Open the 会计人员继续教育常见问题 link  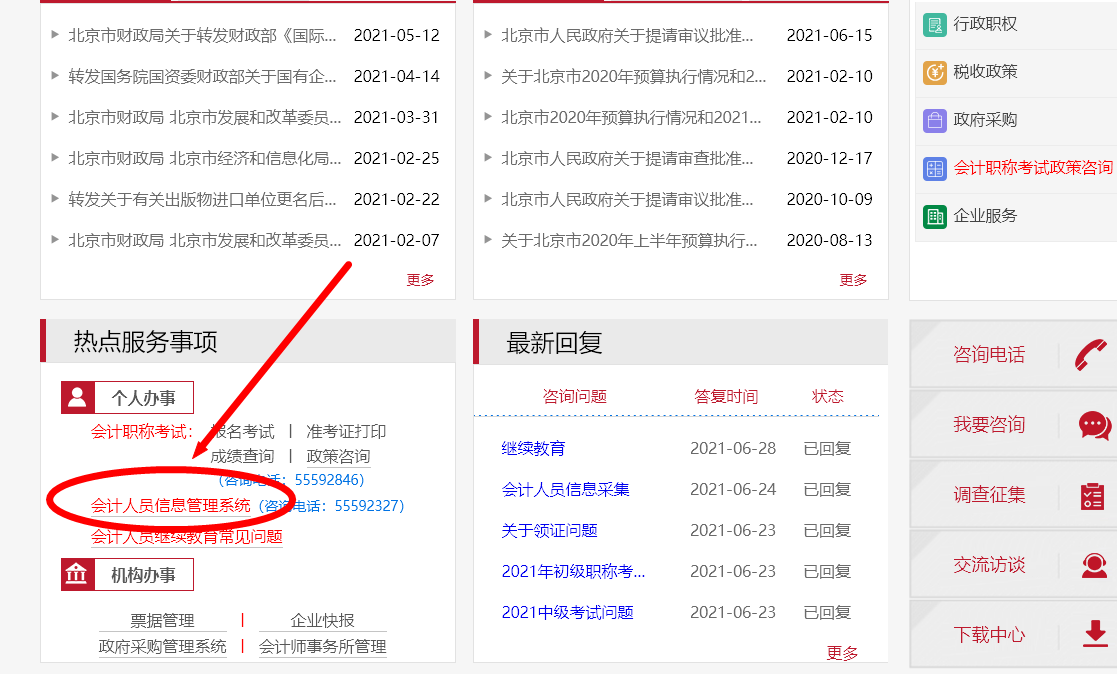(186, 537)
